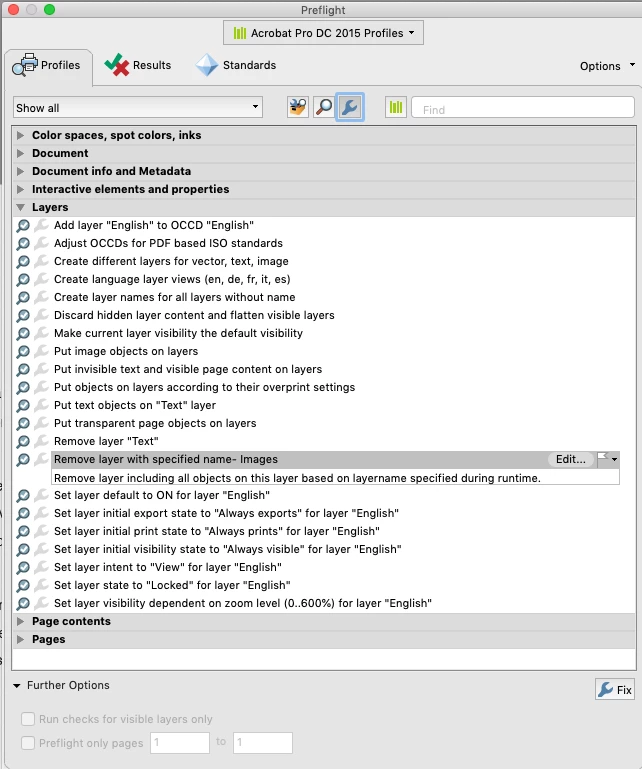Click the green library icon beside Find
The width and height of the screenshot is (642, 769).
pyautogui.click(x=396, y=107)
